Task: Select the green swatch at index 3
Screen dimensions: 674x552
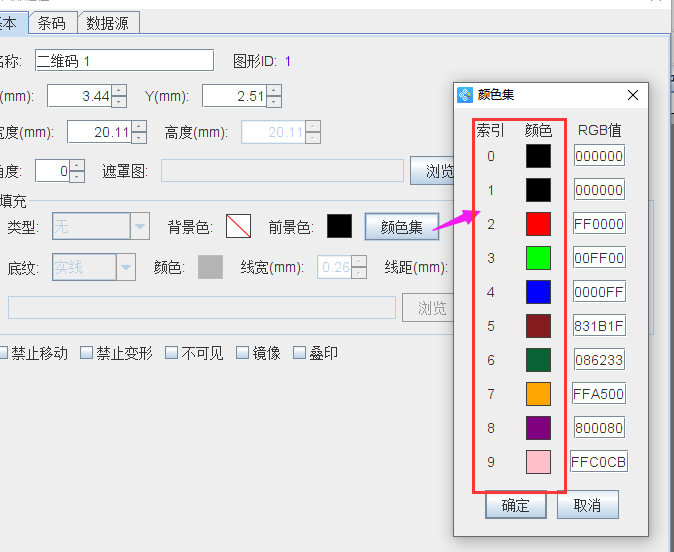Action: pos(538,258)
